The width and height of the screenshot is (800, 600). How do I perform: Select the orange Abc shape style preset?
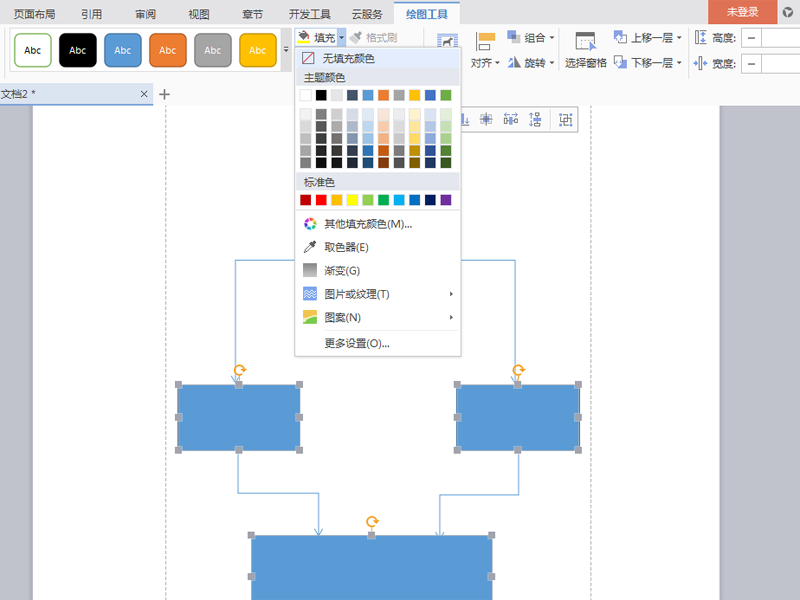(168, 50)
